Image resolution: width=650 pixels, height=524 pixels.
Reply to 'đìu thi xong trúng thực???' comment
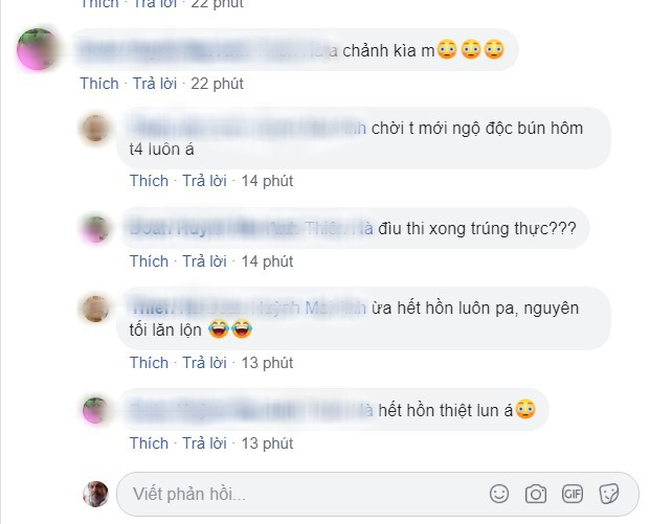(204, 262)
